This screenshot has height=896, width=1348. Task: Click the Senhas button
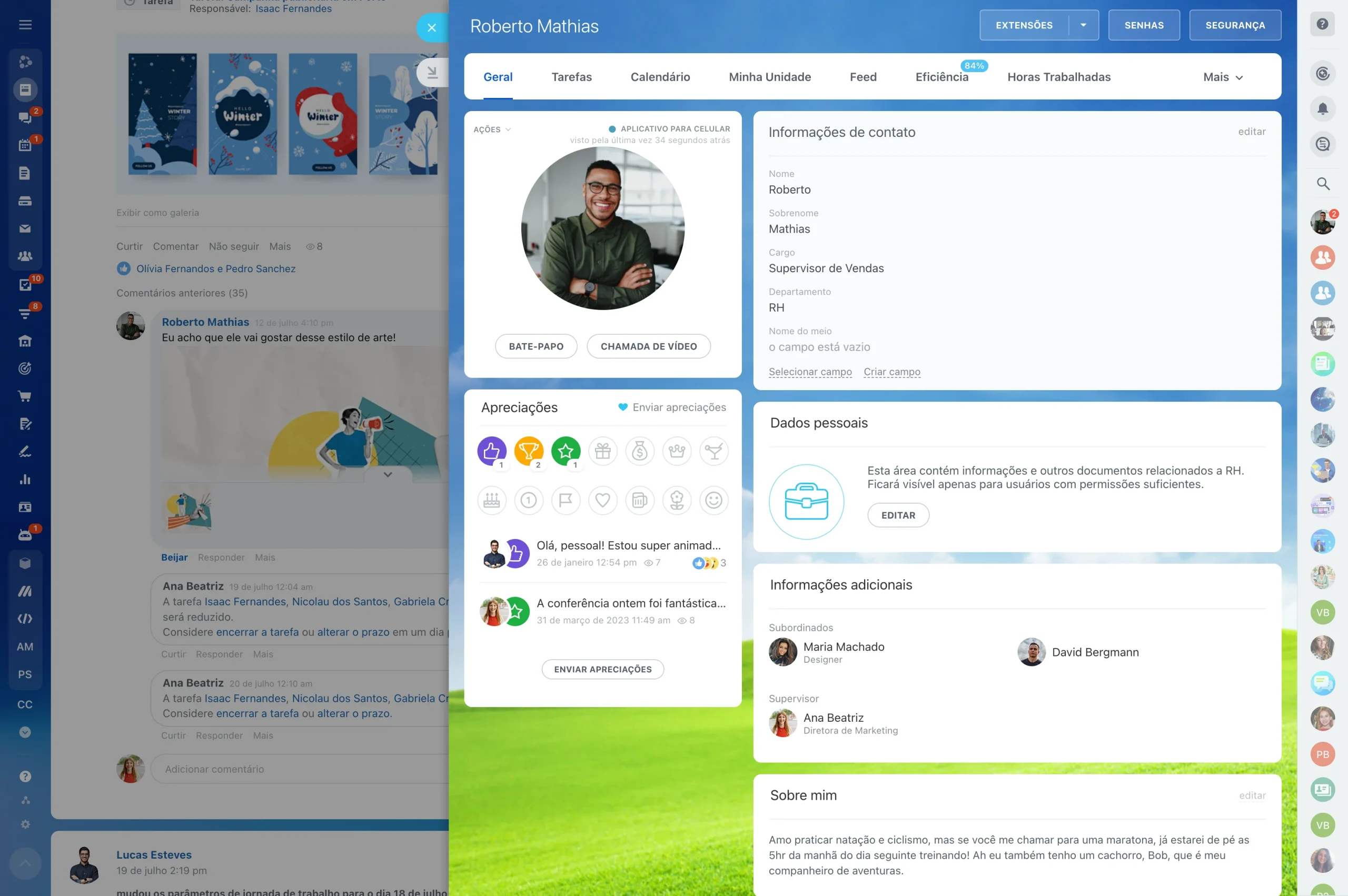click(x=1144, y=25)
